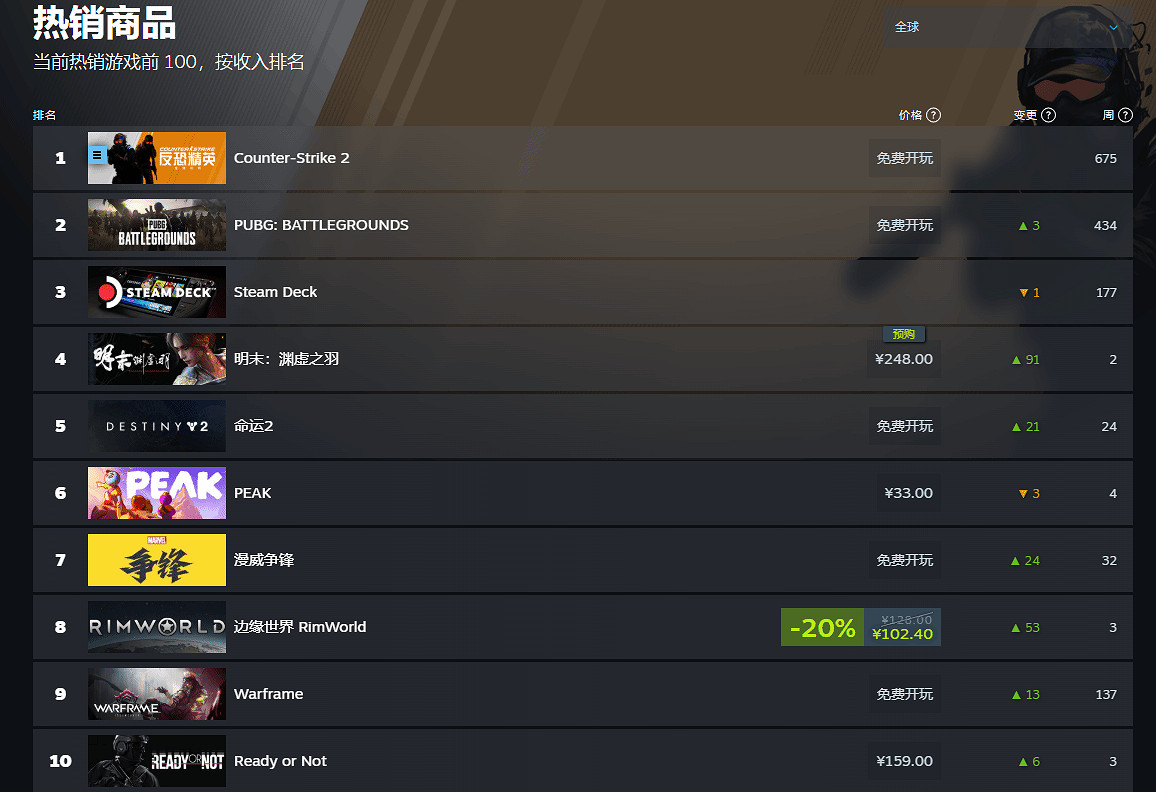Image resolution: width=1156 pixels, height=792 pixels.
Task: Click the 免费开玩 button for Counter-Strike 2
Action: 905,158
